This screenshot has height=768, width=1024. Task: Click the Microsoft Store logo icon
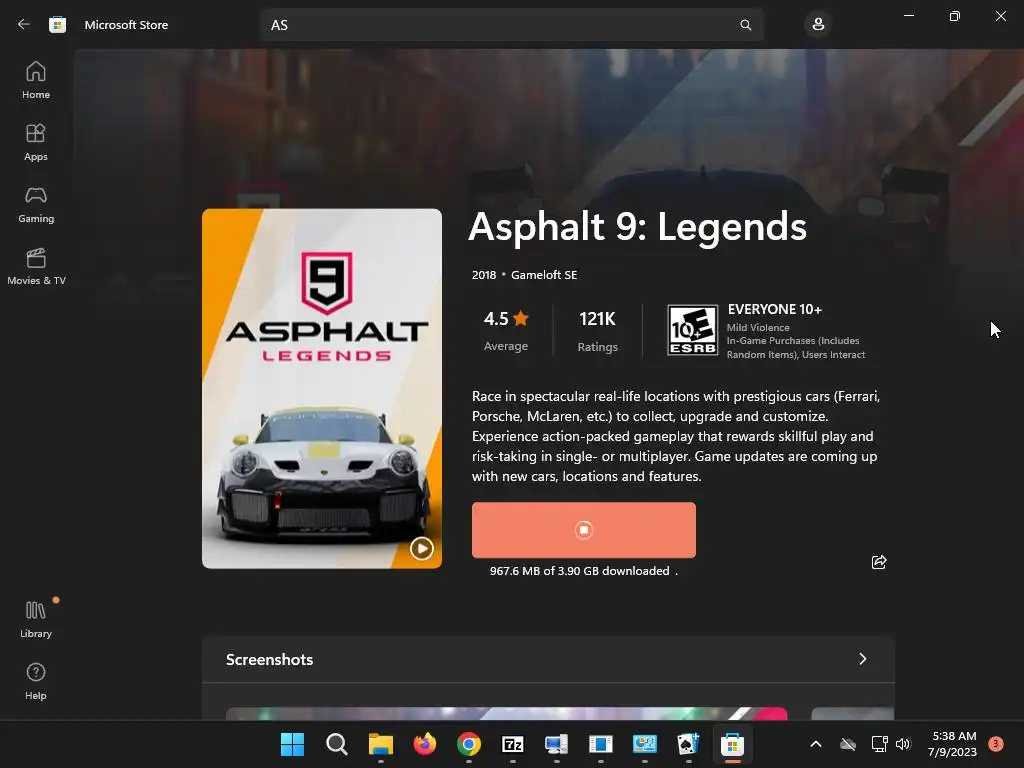(x=57, y=25)
